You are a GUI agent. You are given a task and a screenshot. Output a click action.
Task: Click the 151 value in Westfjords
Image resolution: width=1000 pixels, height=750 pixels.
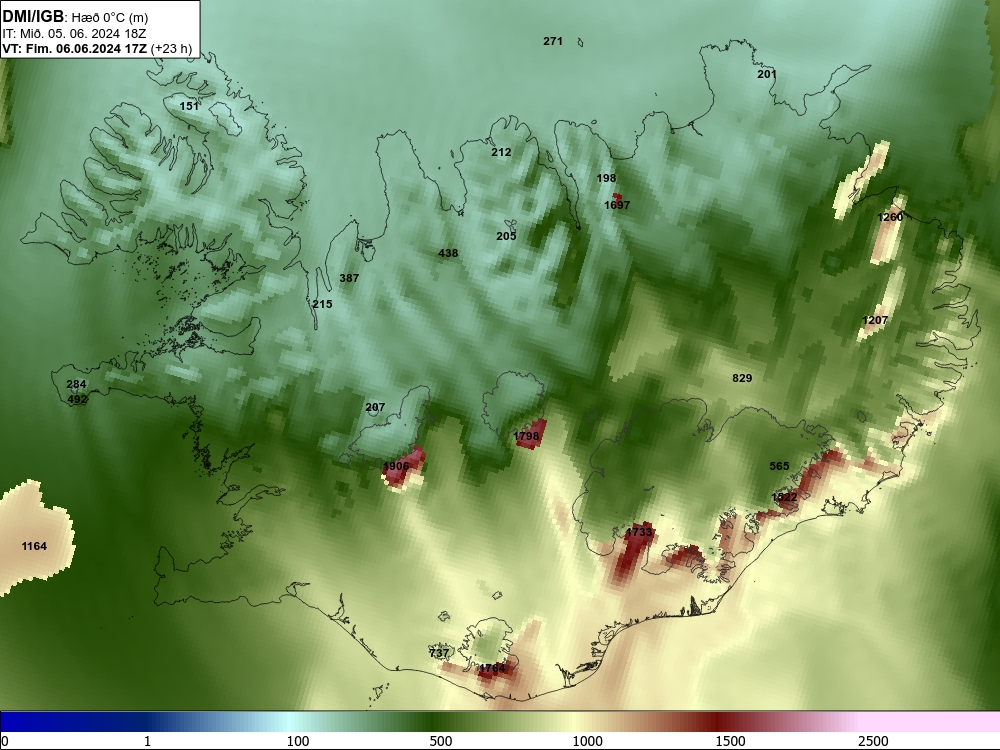pyautogui.click(x=189, y=107)
